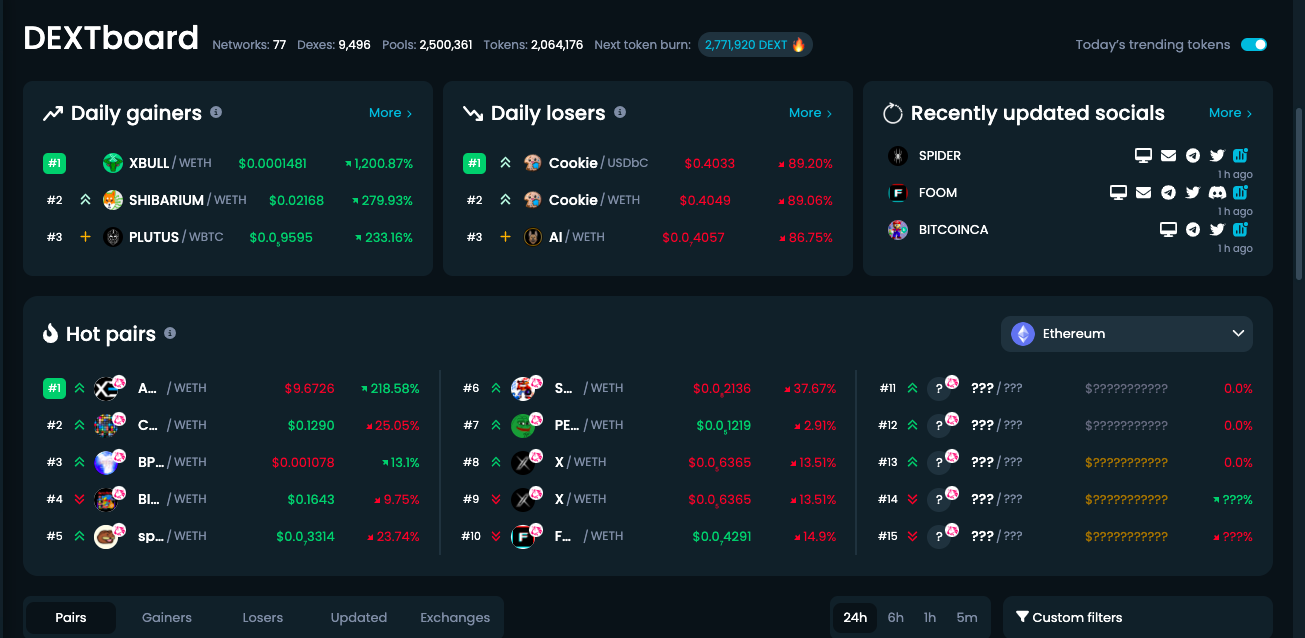Click the XBULL token logo
This screenshot has height=638, width=1305.
point(113,163)
